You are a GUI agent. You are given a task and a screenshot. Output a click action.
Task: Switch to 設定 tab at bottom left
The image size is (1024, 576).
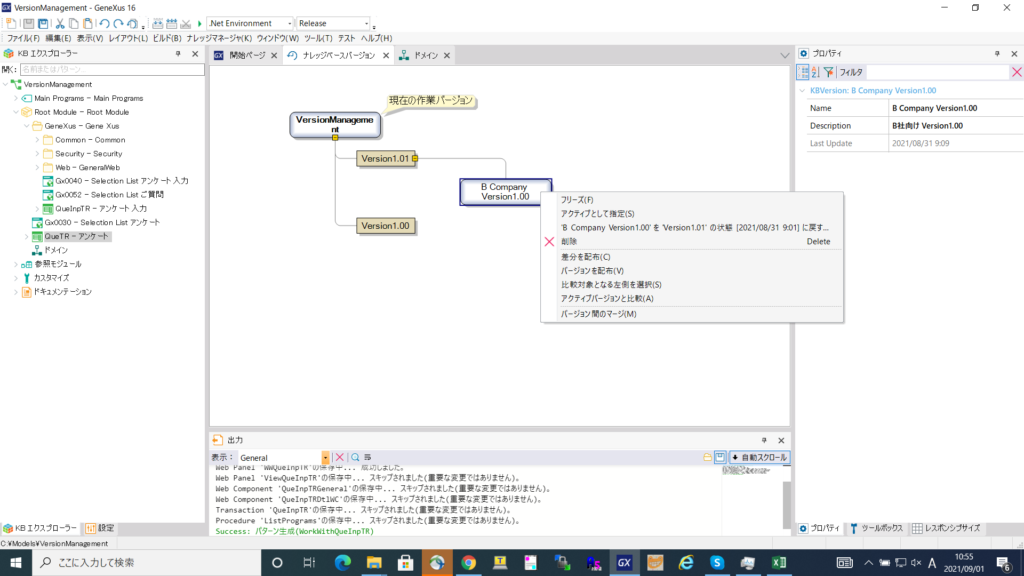pos(100,528)
